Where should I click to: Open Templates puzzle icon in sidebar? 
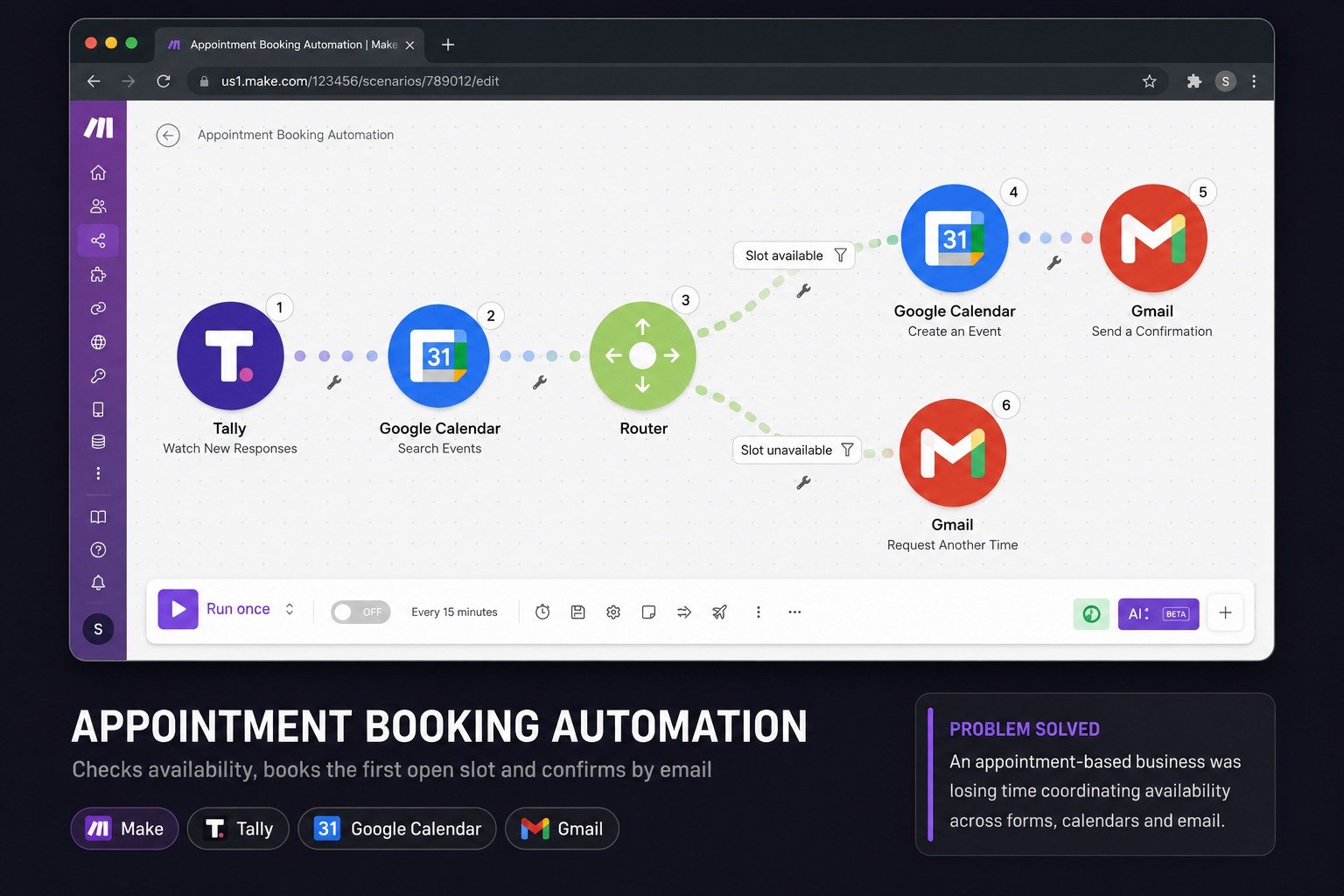[x=98, y=274]
